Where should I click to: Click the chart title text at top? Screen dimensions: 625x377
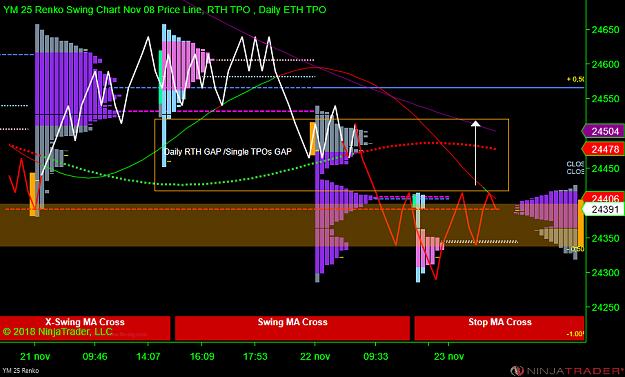coord(164,10)
